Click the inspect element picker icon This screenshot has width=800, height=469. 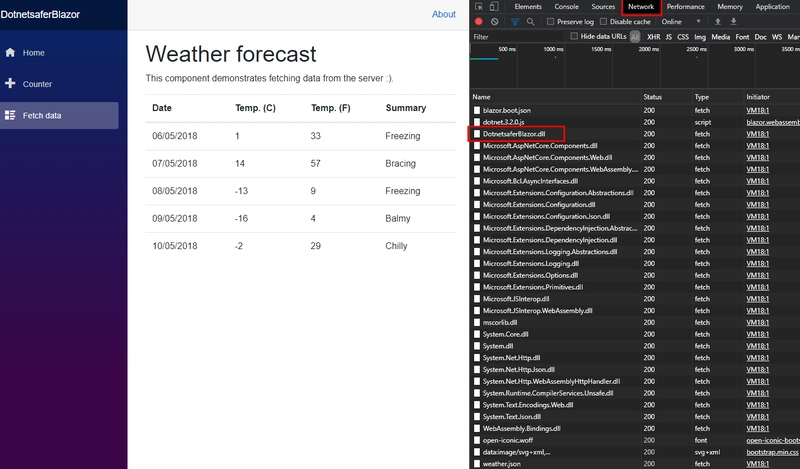[480, 7]
